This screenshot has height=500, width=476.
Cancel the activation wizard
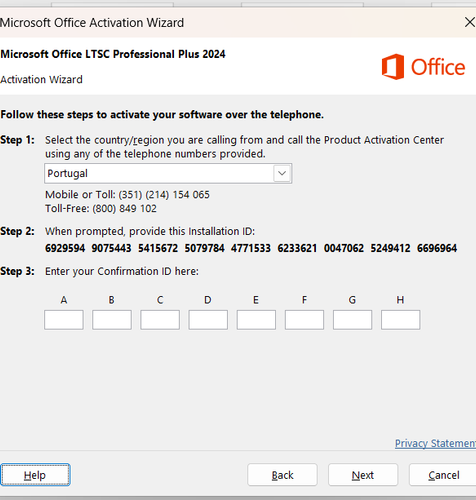[443, 475]
